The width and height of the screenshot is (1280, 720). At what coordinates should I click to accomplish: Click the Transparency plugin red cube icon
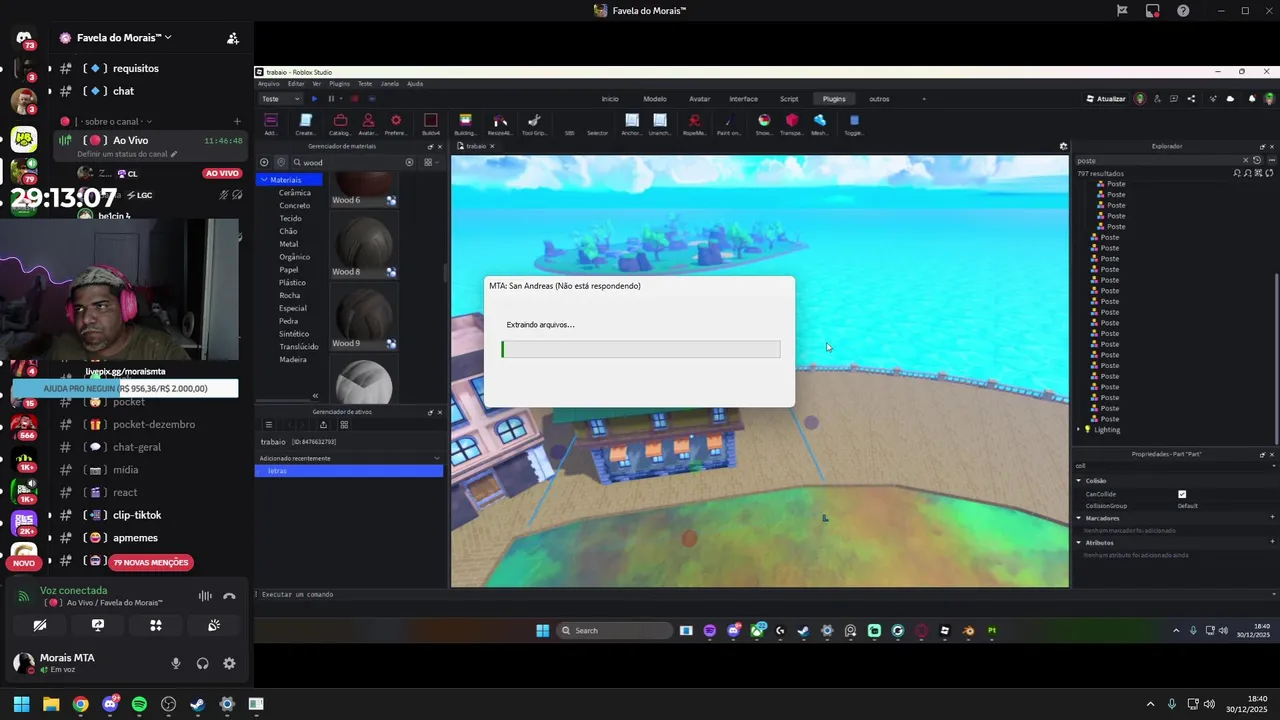coord(792,121)
